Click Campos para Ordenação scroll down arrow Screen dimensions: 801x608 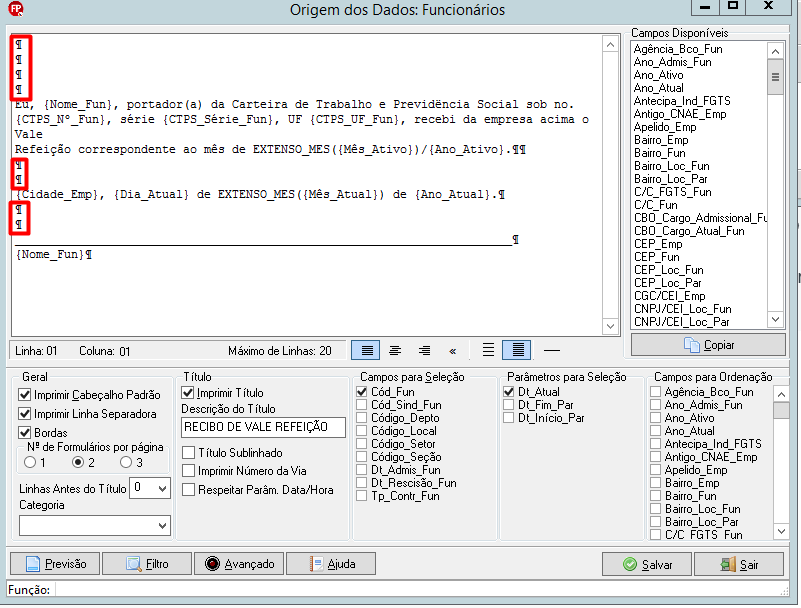pyautogui.click(x=781, y=531)
